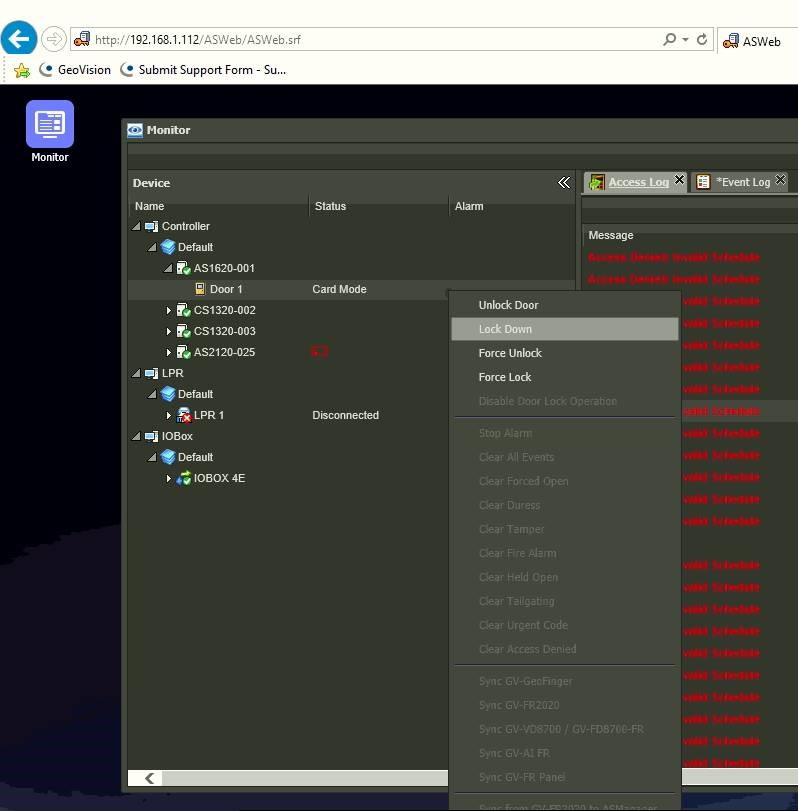
Task: Expand the CS1320-003 node
Action: [169, 331]
